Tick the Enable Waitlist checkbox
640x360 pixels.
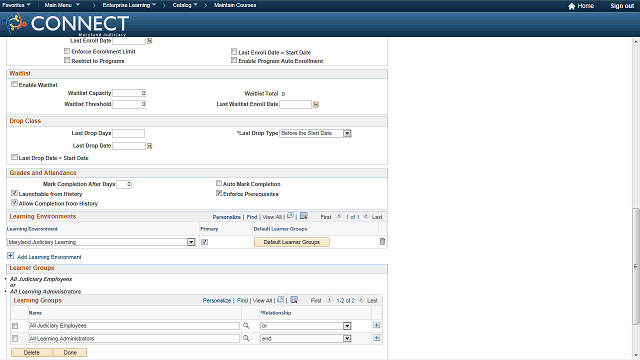pyautogui.click(x=14, y=84)
